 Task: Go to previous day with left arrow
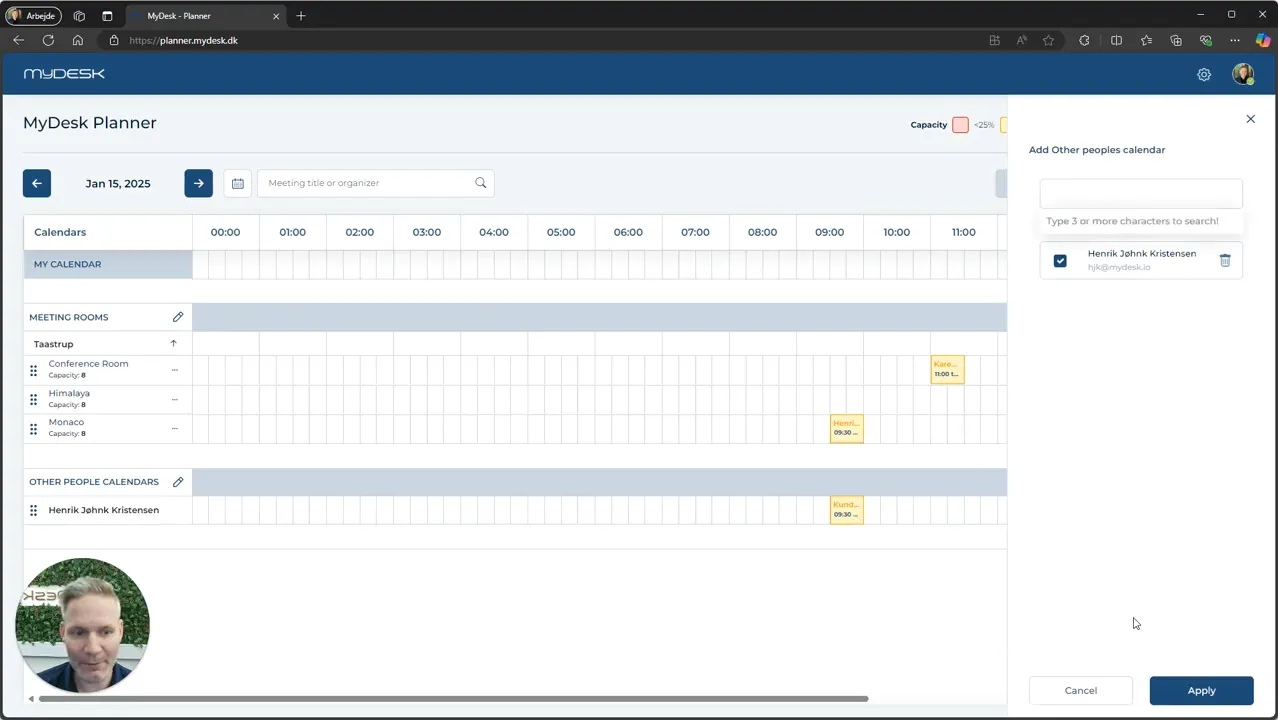(x=37, y=183)
